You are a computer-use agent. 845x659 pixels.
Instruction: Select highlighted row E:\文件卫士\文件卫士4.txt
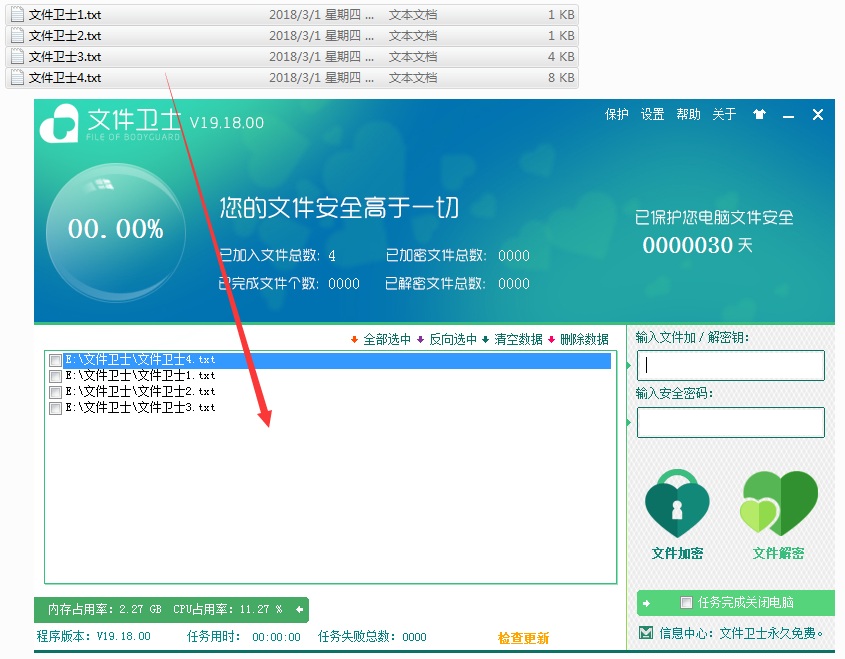pyautogui.click(x=330, y=360)
